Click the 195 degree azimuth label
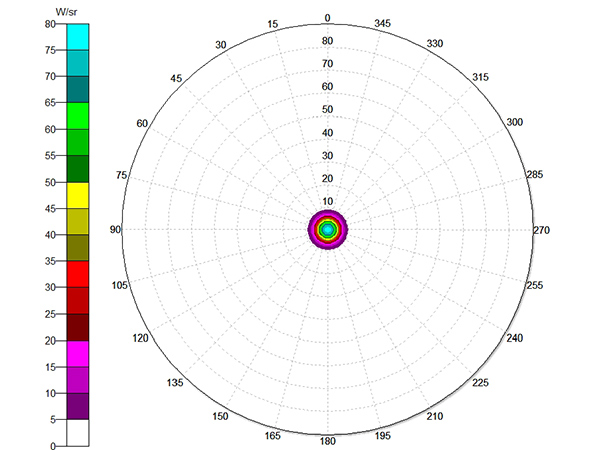The width and height of the screenshot is (600, 450). point(382,435)
